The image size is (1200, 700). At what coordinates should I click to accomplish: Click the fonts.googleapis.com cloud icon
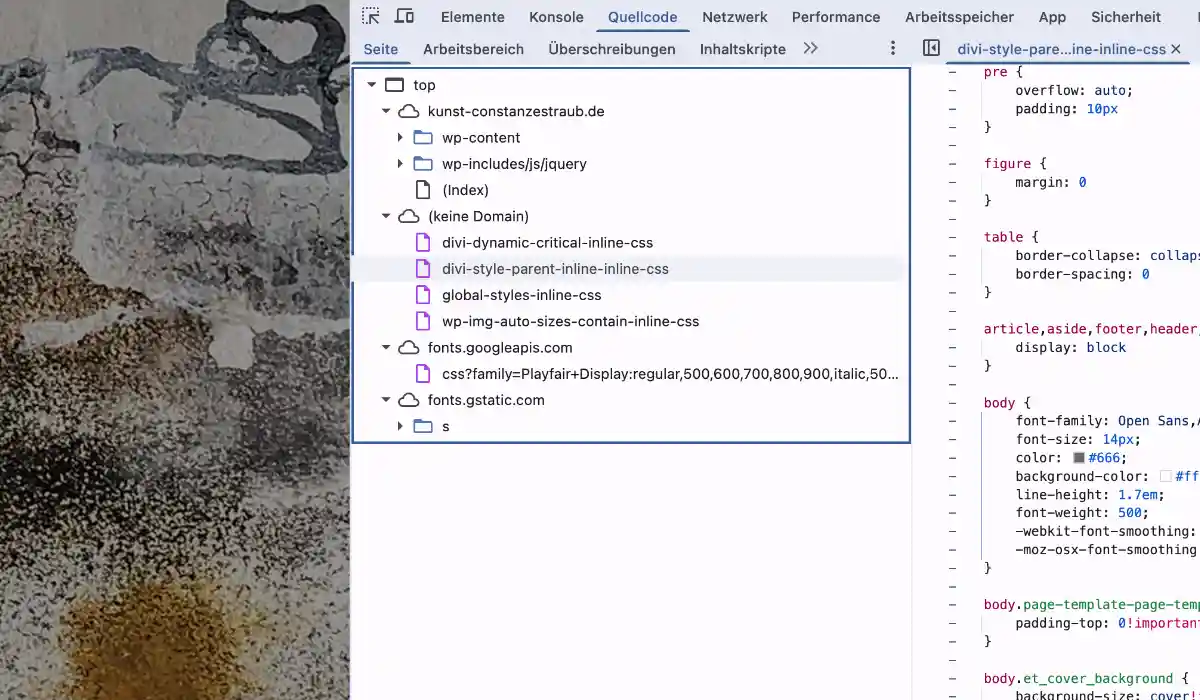pyautogui.click(x=409, y=348)
